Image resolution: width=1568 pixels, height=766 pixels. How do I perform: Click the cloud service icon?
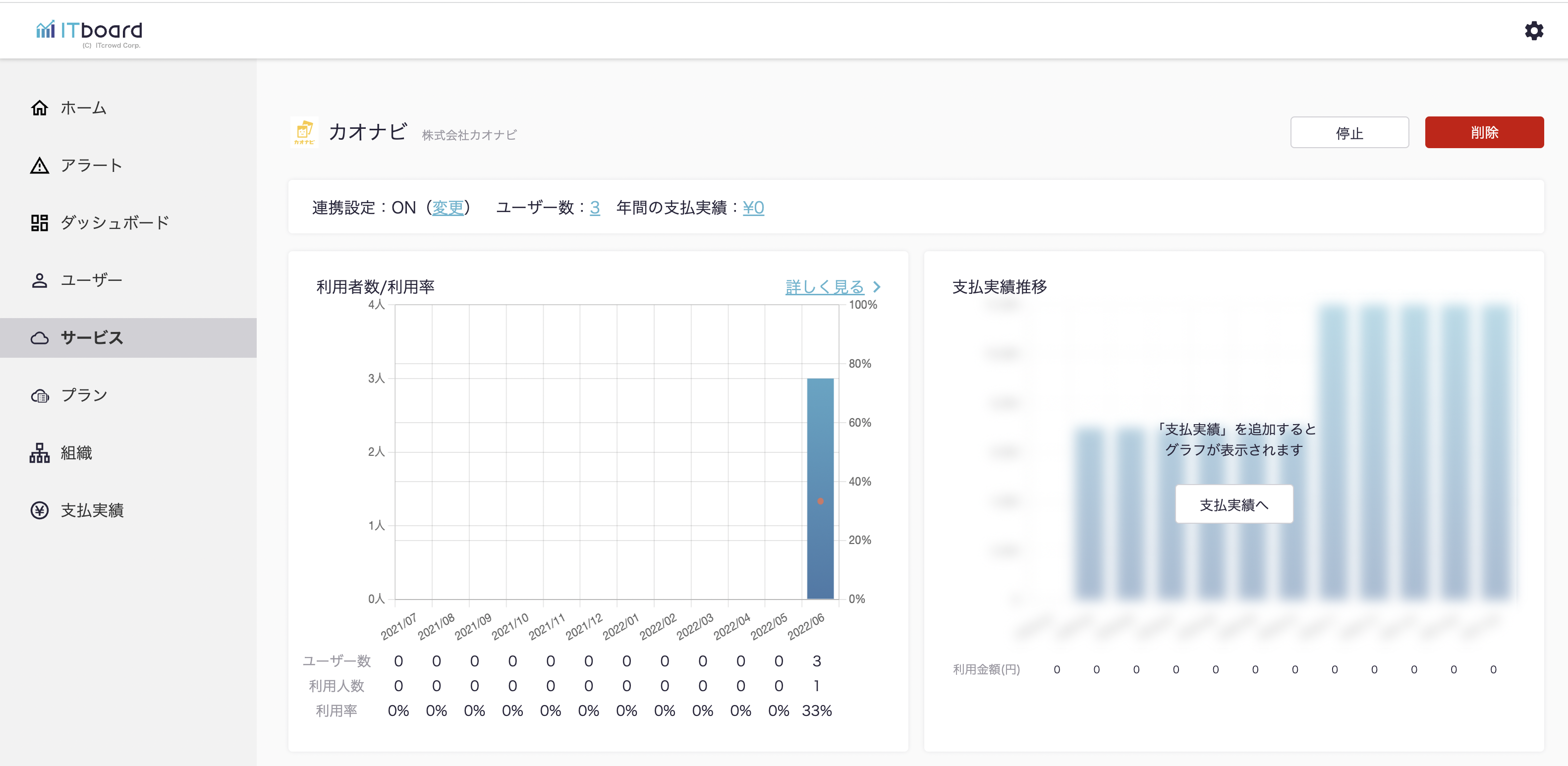click(x=40, y=338)
